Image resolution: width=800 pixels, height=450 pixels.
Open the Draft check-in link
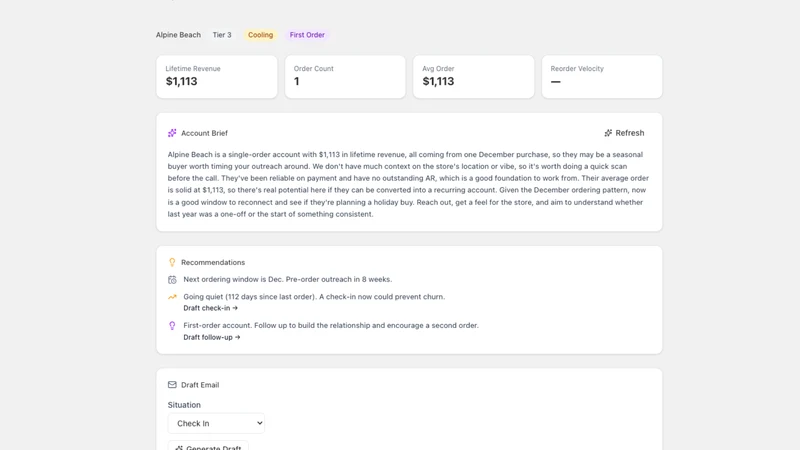coord(210,308)
